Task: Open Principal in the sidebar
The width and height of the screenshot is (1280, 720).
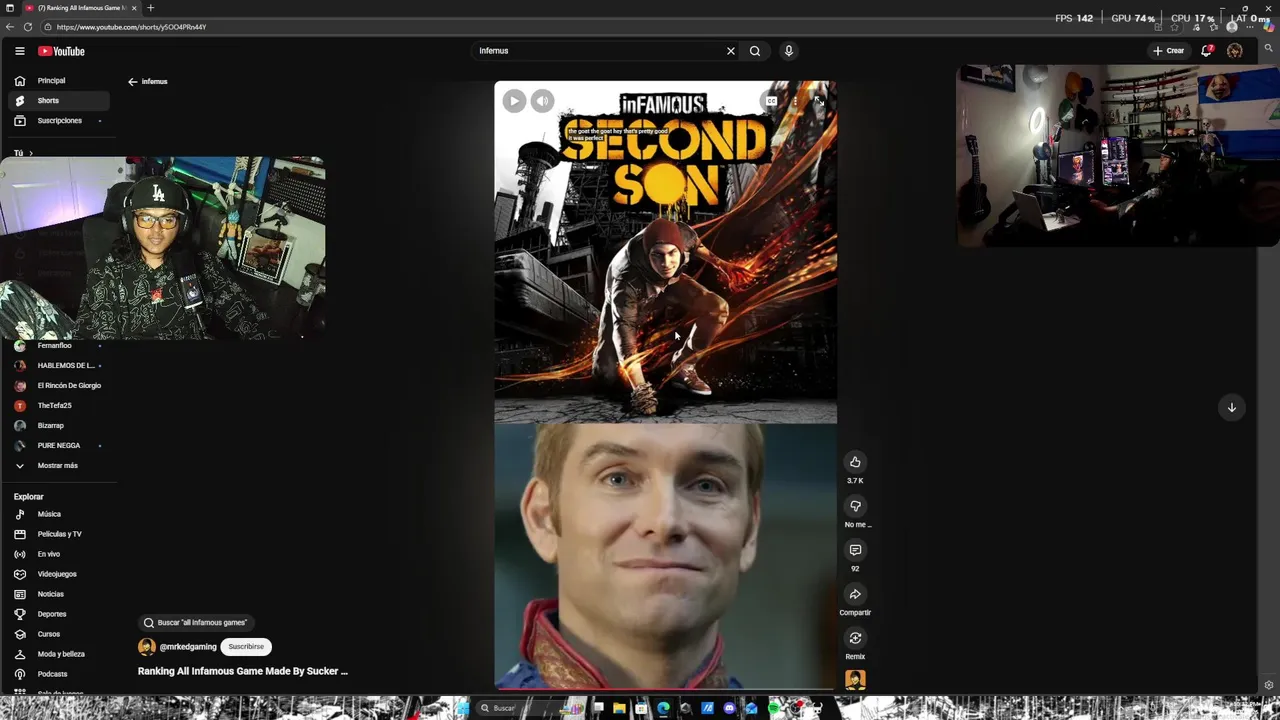Action: 58,81
